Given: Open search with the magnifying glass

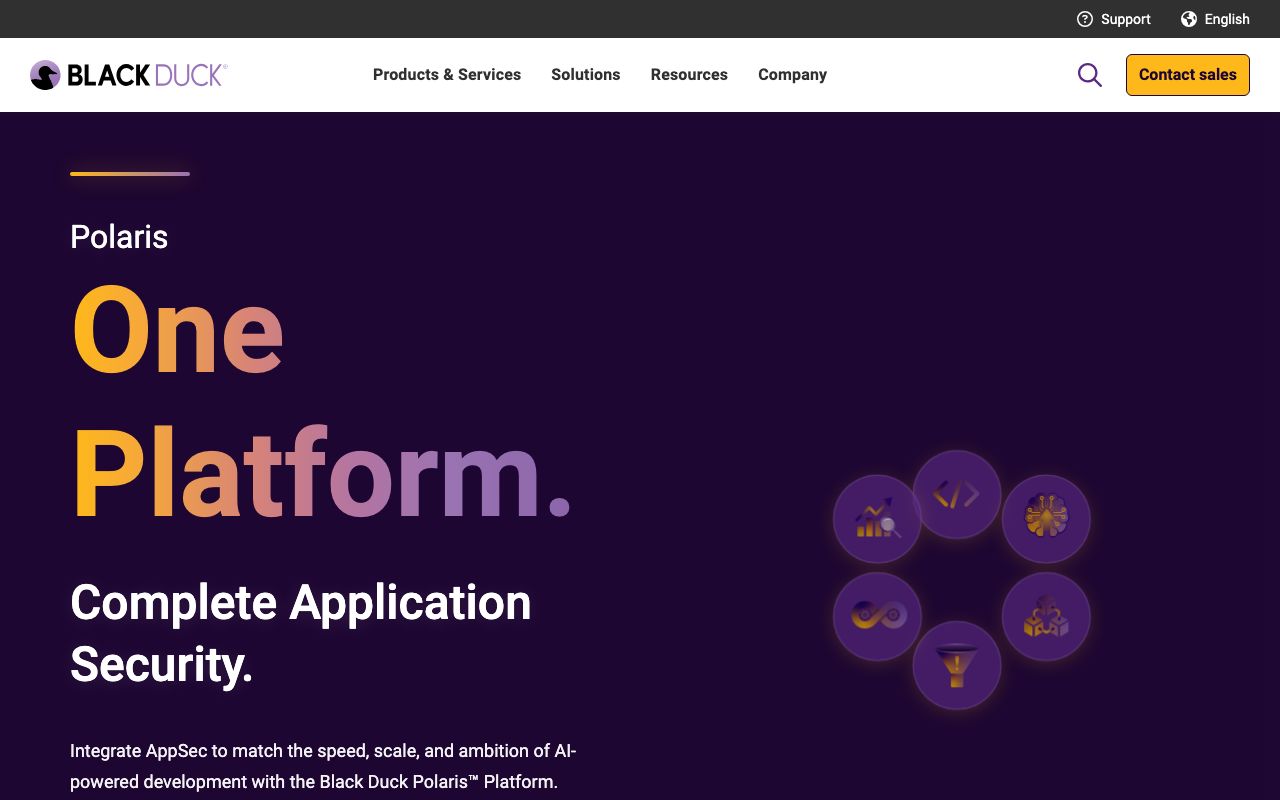Looking at the screenshot, I should tap(1089, 75).
